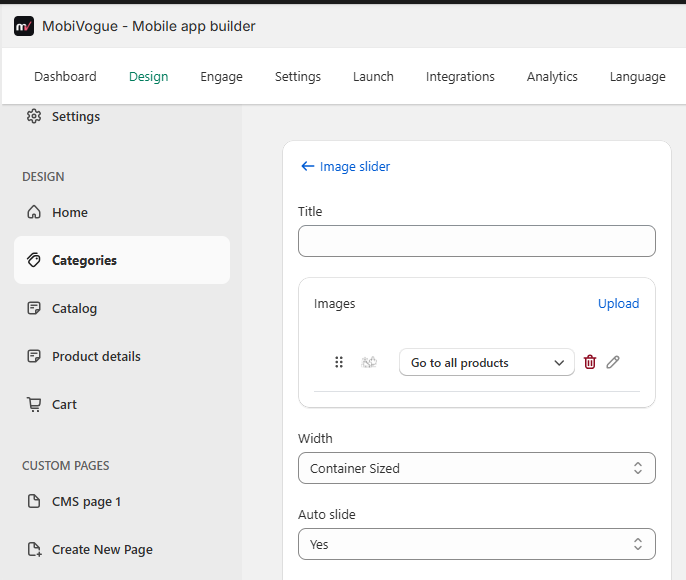Click the Catalog page icon
This screenshot has height=580, width=686.
pos(34,308)
